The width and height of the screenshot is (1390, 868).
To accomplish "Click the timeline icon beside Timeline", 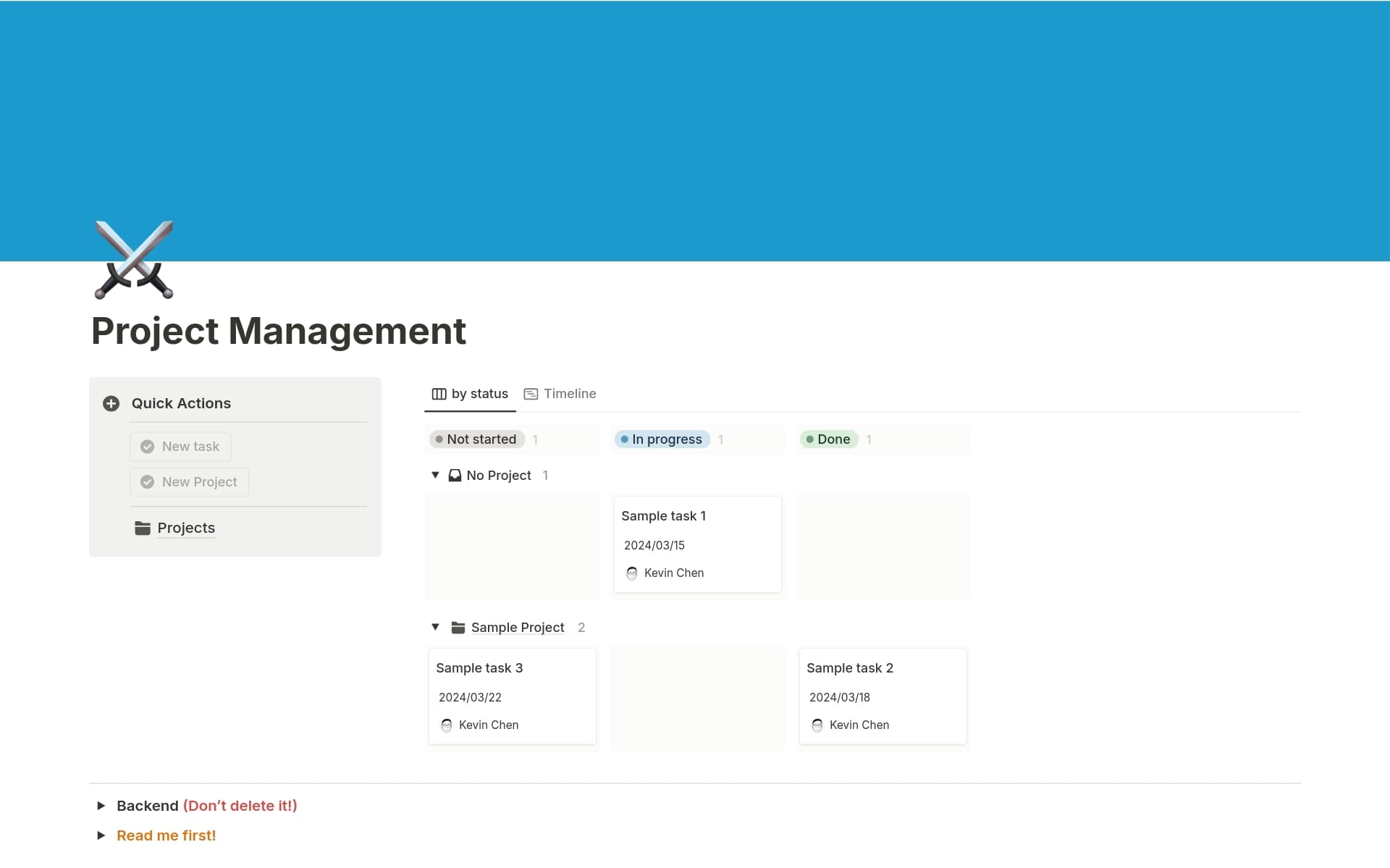I will point(532,394).
